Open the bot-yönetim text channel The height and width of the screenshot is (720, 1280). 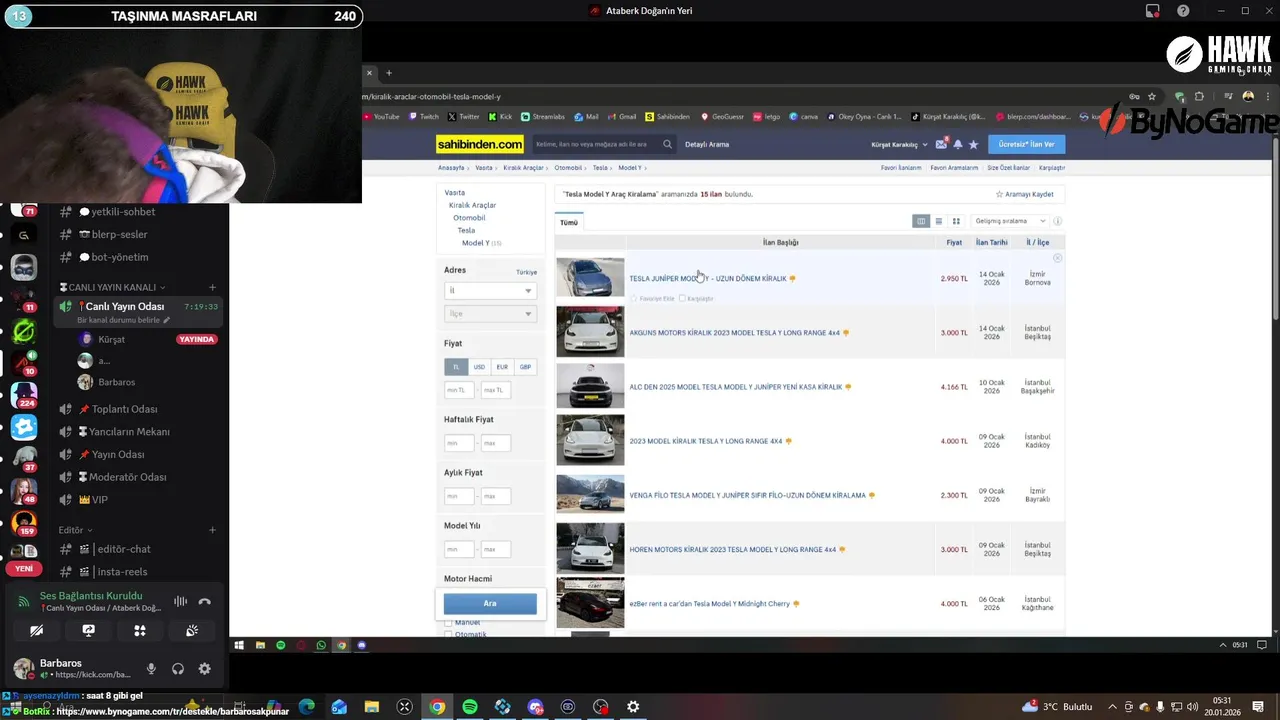(119, 257)
